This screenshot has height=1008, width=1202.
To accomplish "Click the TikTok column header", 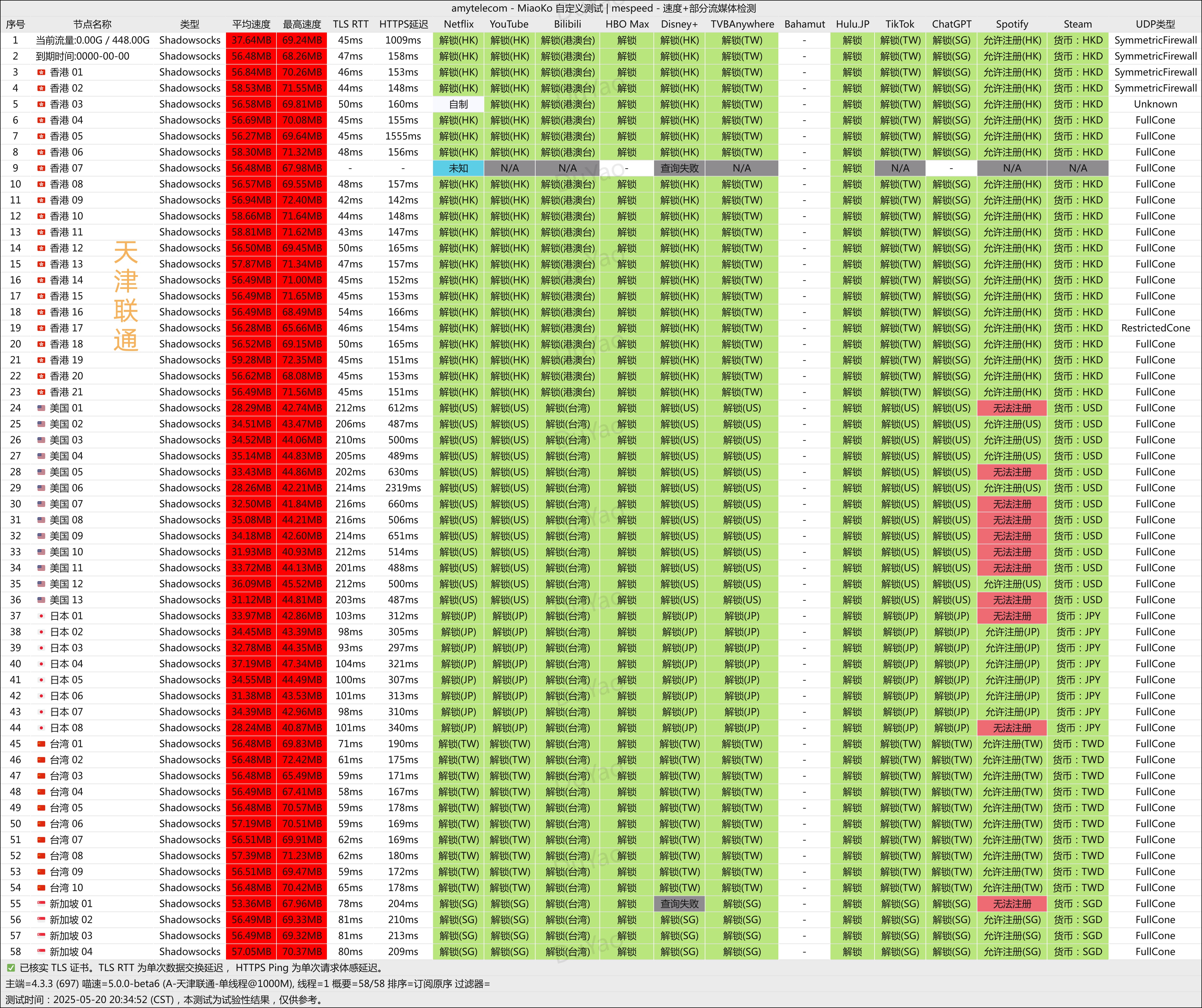I will point(900,24).
